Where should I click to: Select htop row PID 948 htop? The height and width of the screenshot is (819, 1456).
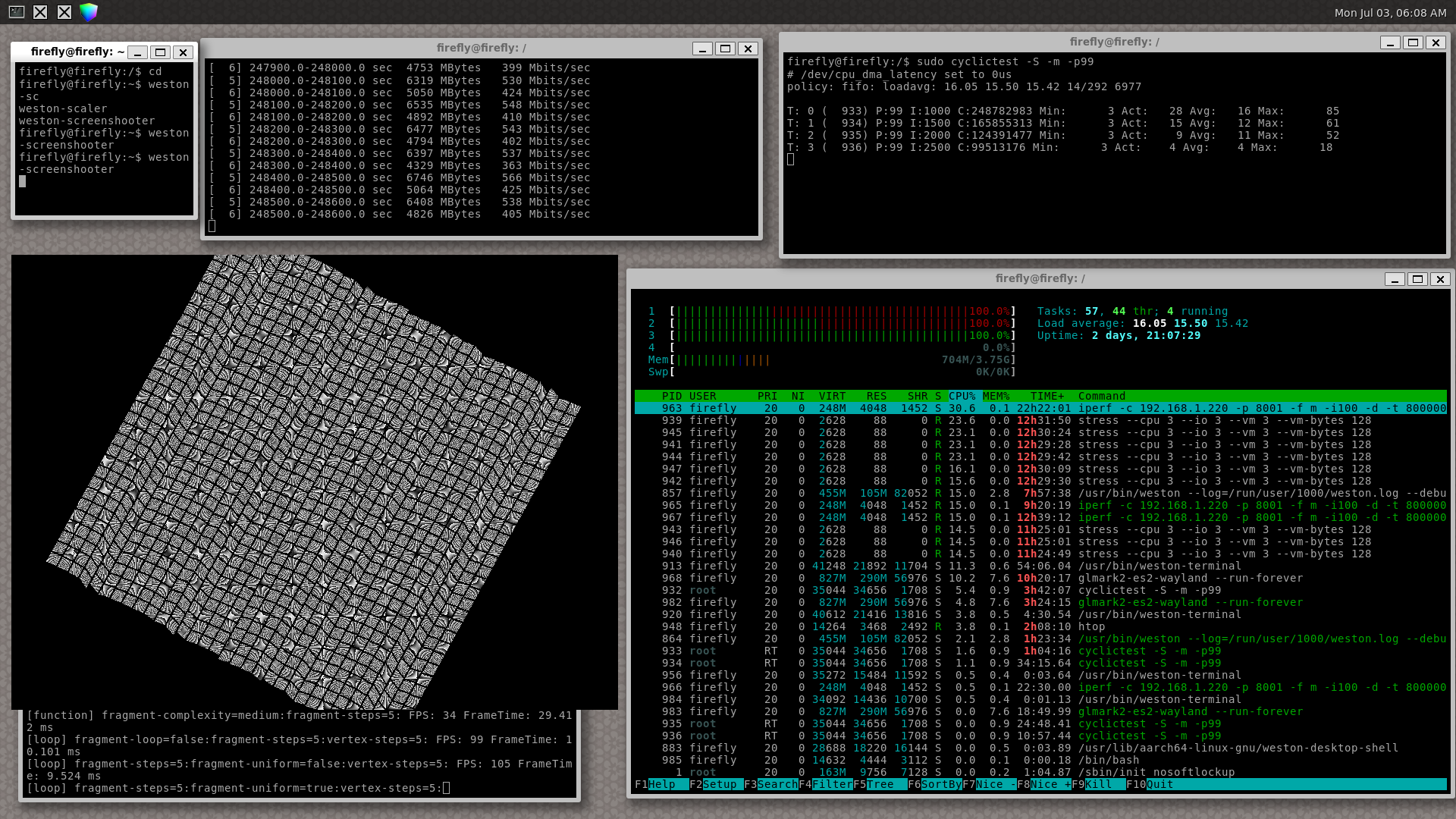point(1040,626)
